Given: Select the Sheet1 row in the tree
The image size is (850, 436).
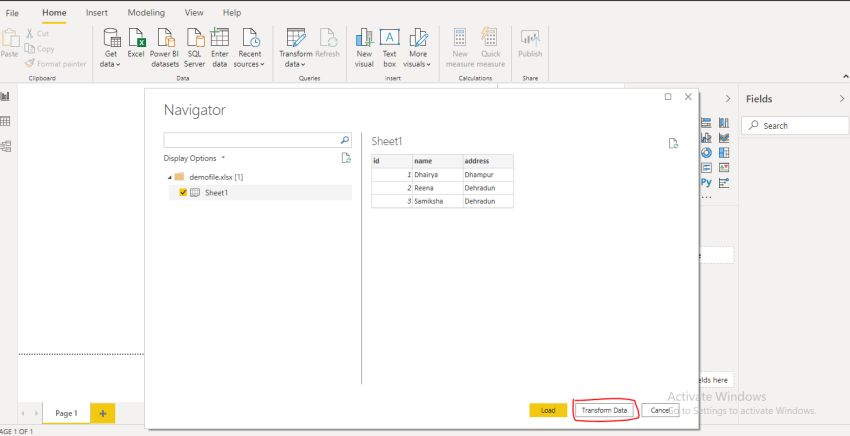Looking at the screenshot, I should pos(260,193).
